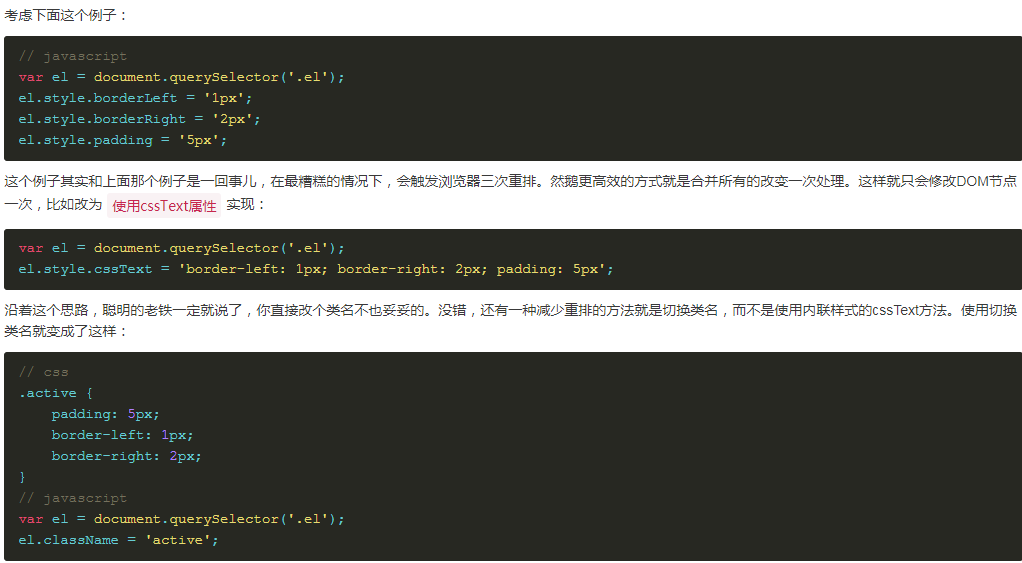Click the paragraph beginning "沿着这个思路"

510,310
